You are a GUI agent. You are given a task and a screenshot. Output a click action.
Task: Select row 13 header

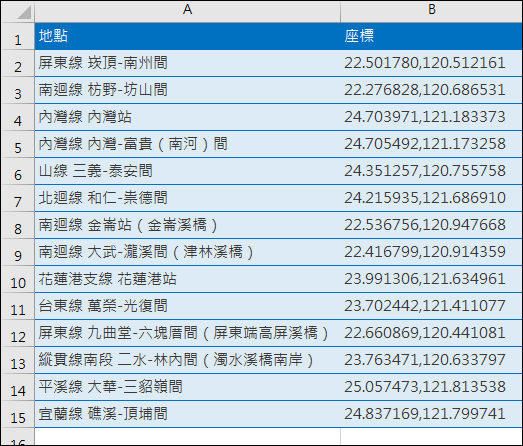pyautogui.click(x=18, y=361)
